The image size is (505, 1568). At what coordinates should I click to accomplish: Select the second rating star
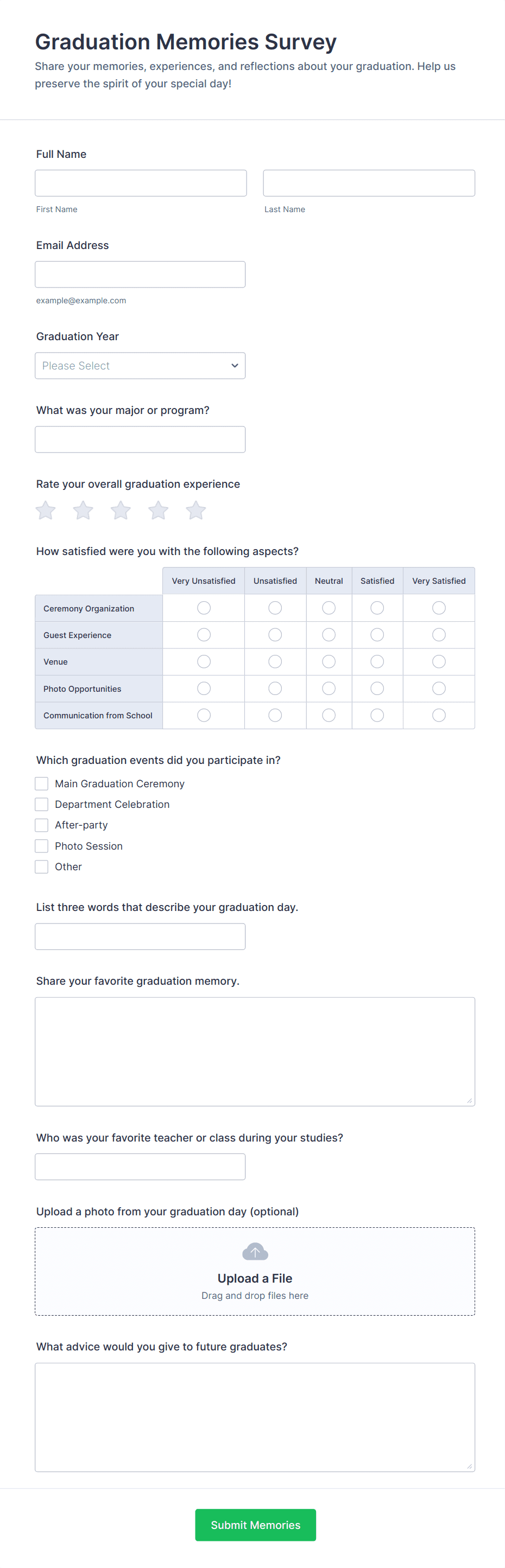point(84,510)
